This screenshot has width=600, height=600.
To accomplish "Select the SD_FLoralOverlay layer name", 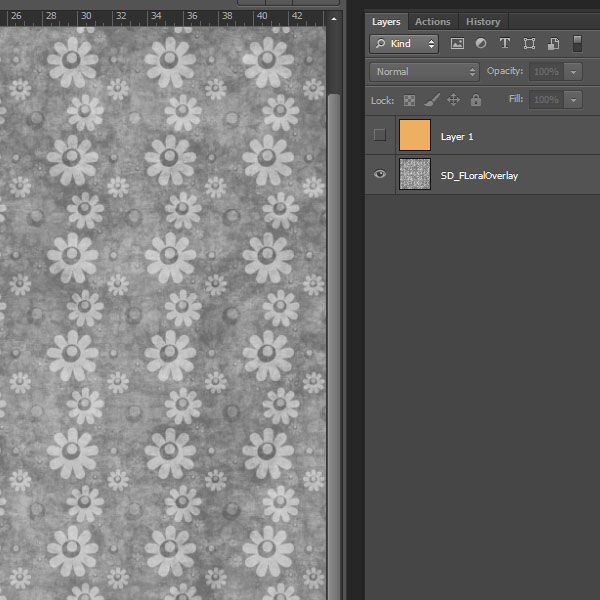I will pos(479,176).
